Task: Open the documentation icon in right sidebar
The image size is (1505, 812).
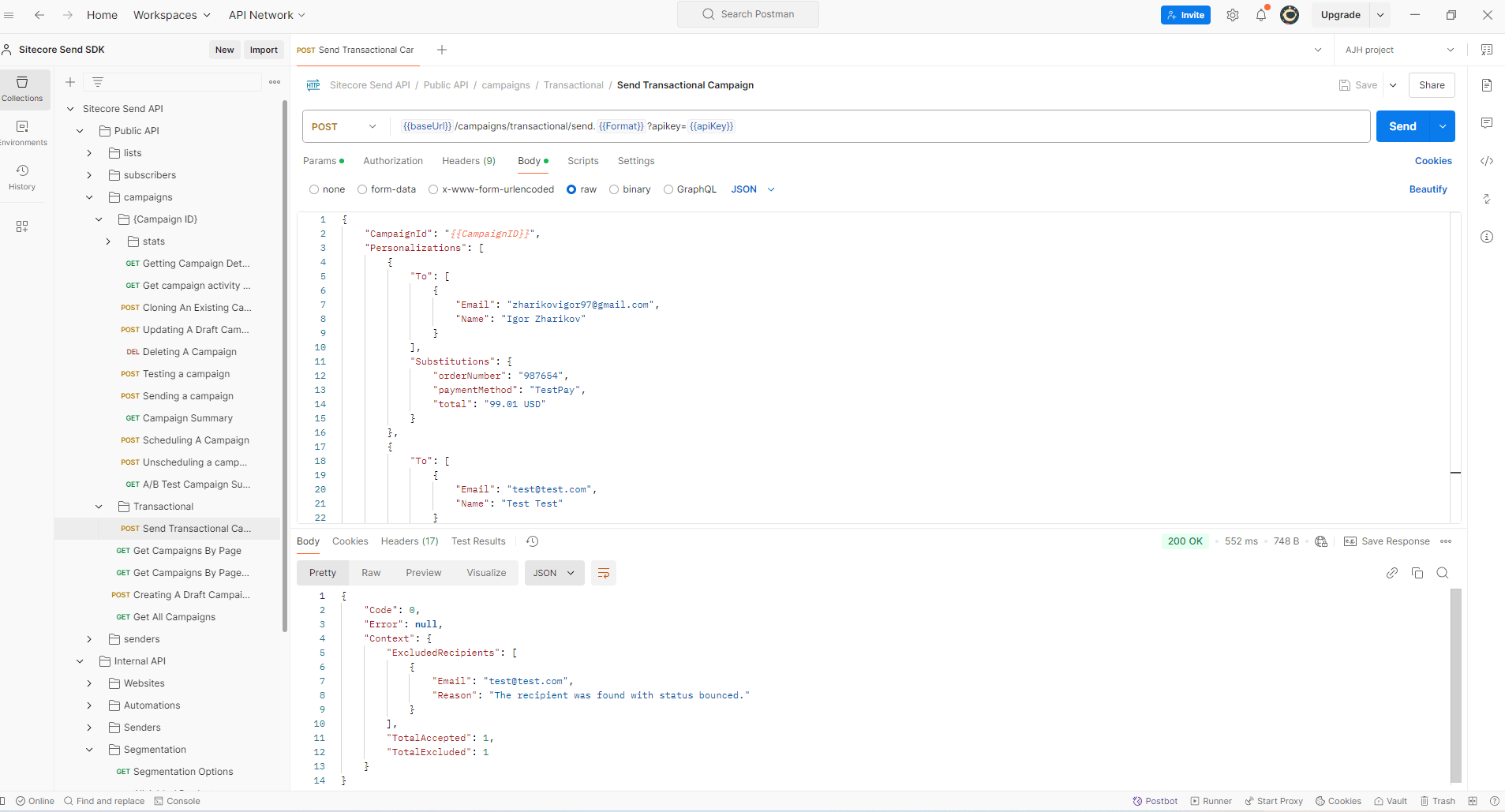Action: click(x=1487, y=85)
